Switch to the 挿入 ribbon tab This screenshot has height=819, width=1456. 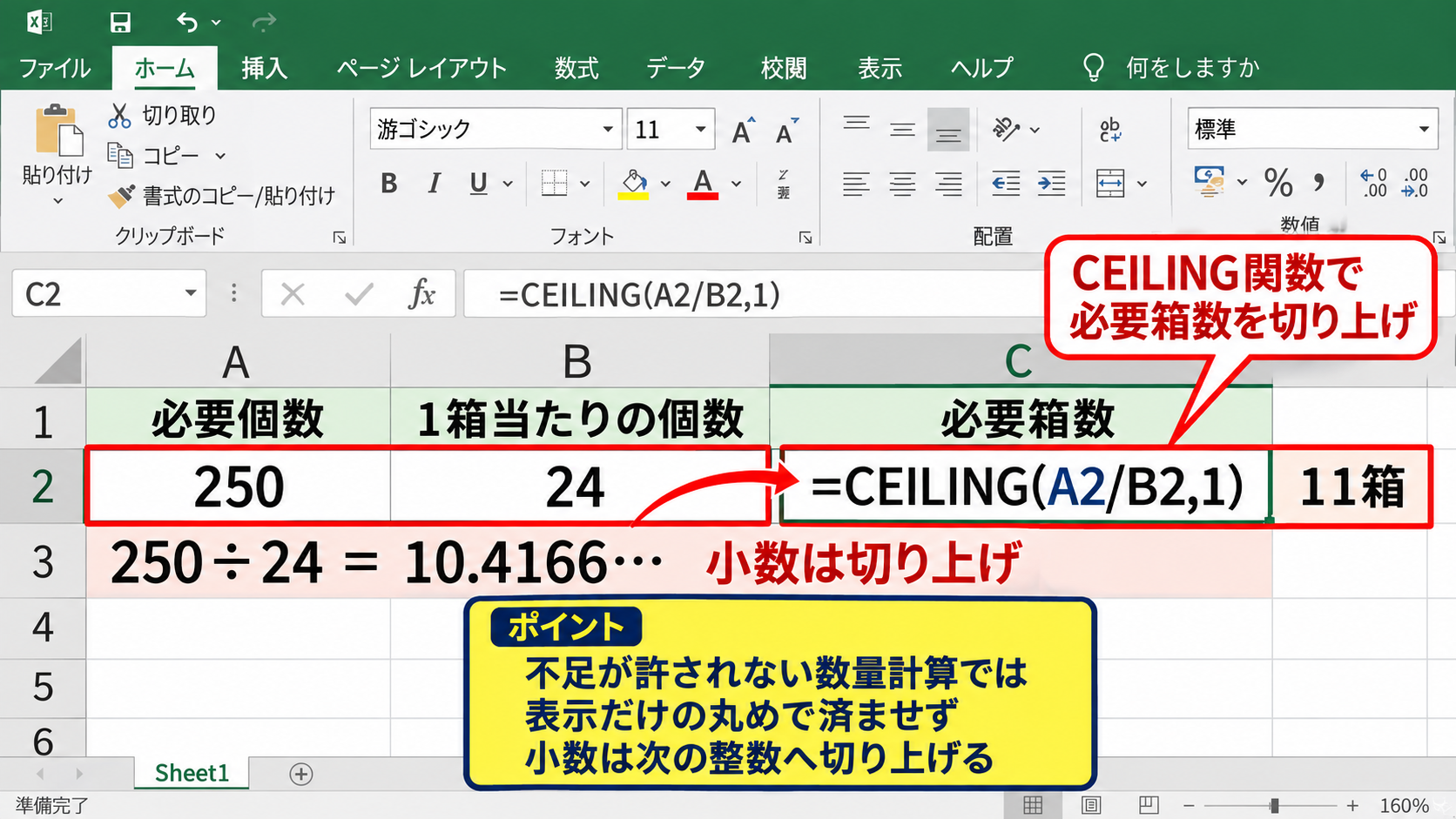click(x=264, y=68)
